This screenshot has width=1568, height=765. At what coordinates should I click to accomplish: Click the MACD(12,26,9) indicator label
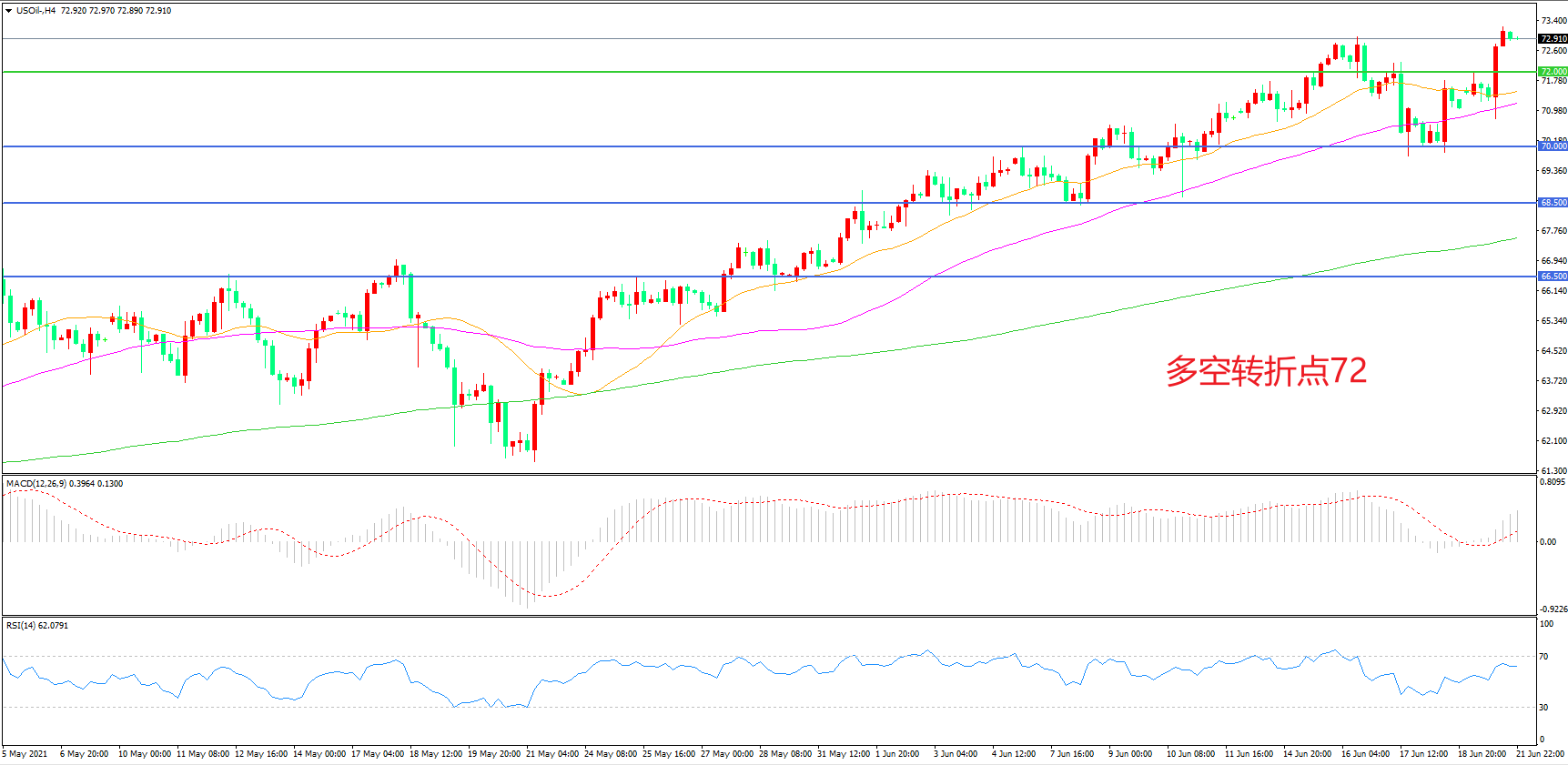tap(35, 484)
